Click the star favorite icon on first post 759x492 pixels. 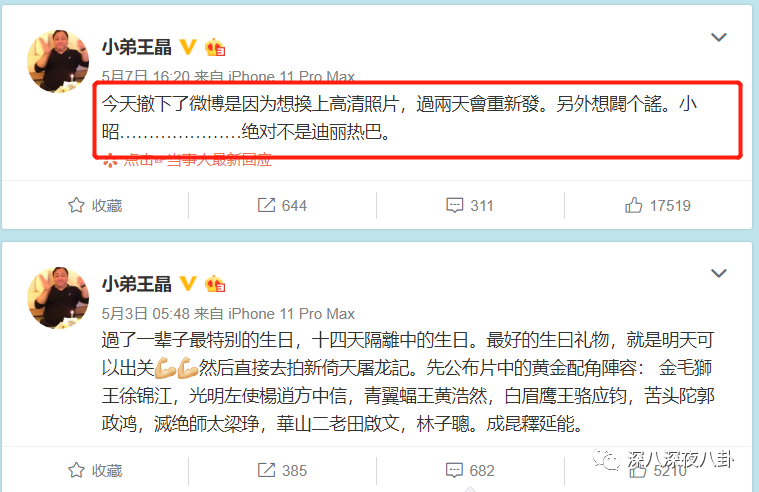(x=76, y=205)
